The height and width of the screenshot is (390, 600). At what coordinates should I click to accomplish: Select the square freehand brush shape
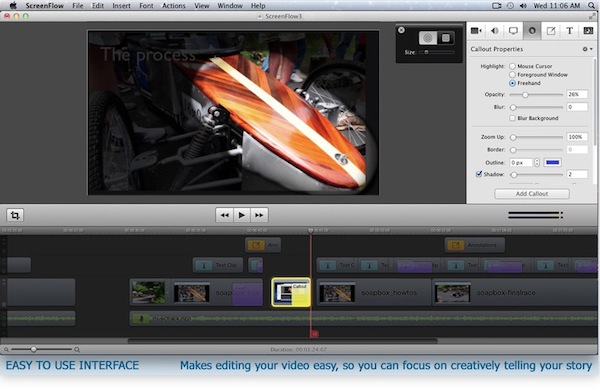click(x=446, y=38)
